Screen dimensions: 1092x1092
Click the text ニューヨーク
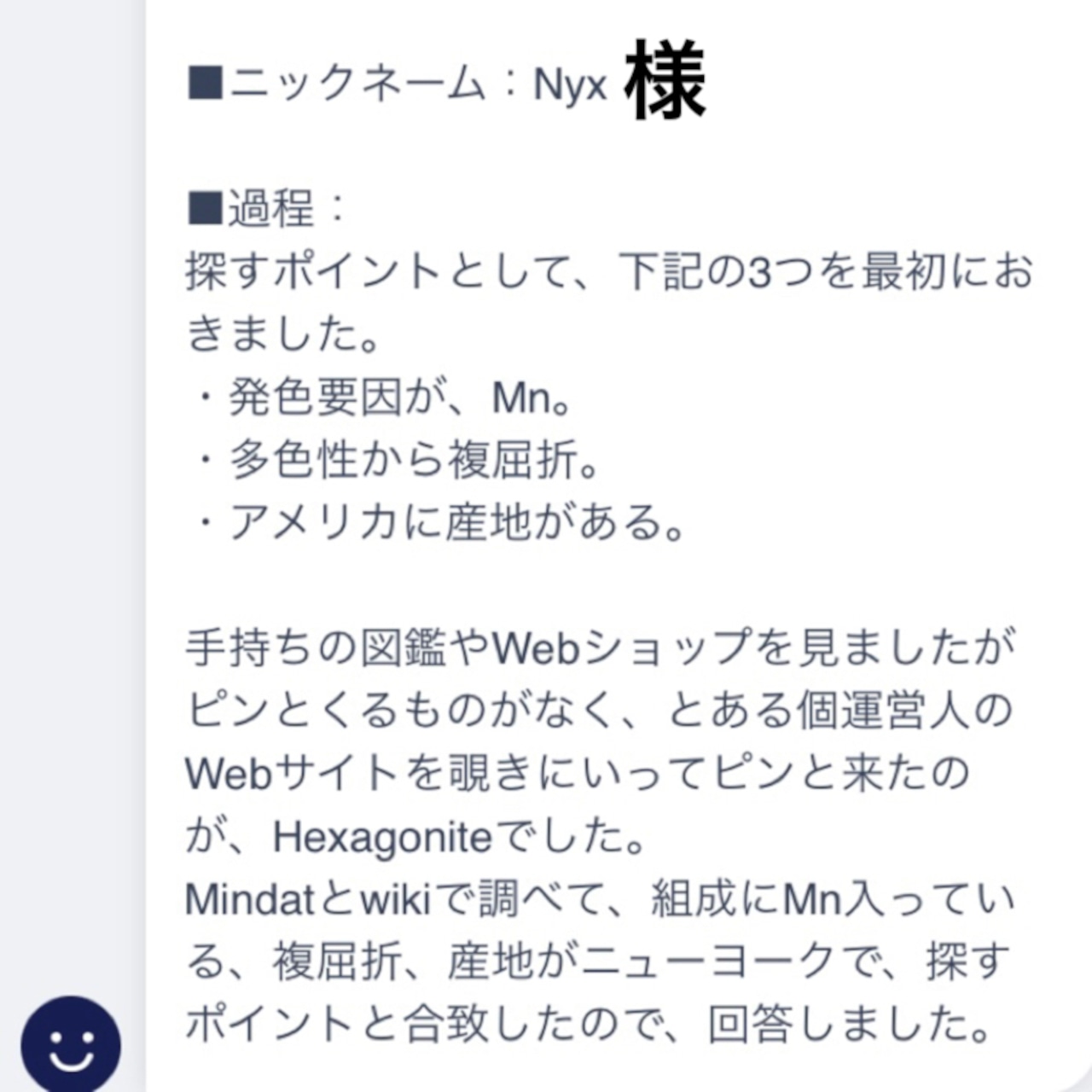[x=706, y=962]
